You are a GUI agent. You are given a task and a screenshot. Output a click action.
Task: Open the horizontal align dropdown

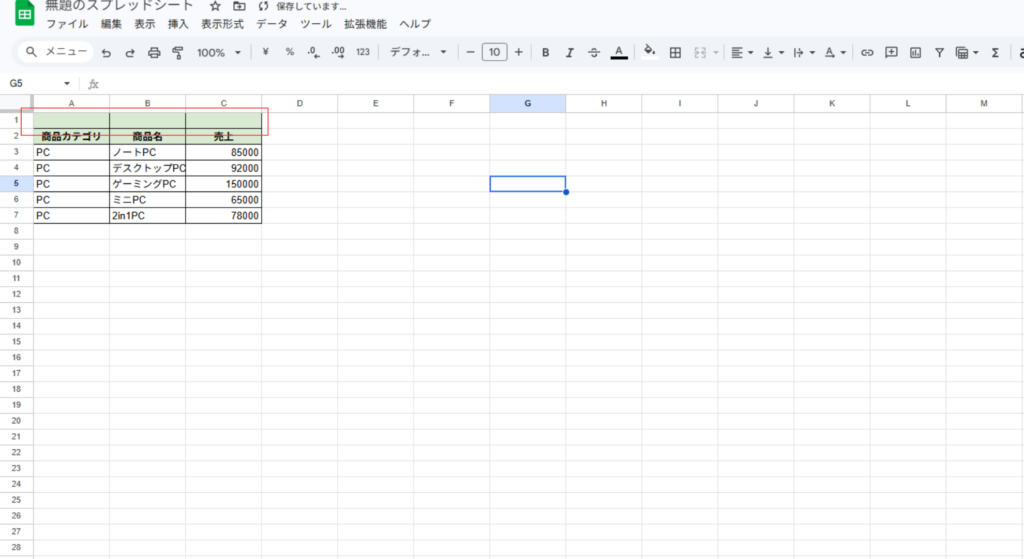pyautogui.click(x=741, y=52)
